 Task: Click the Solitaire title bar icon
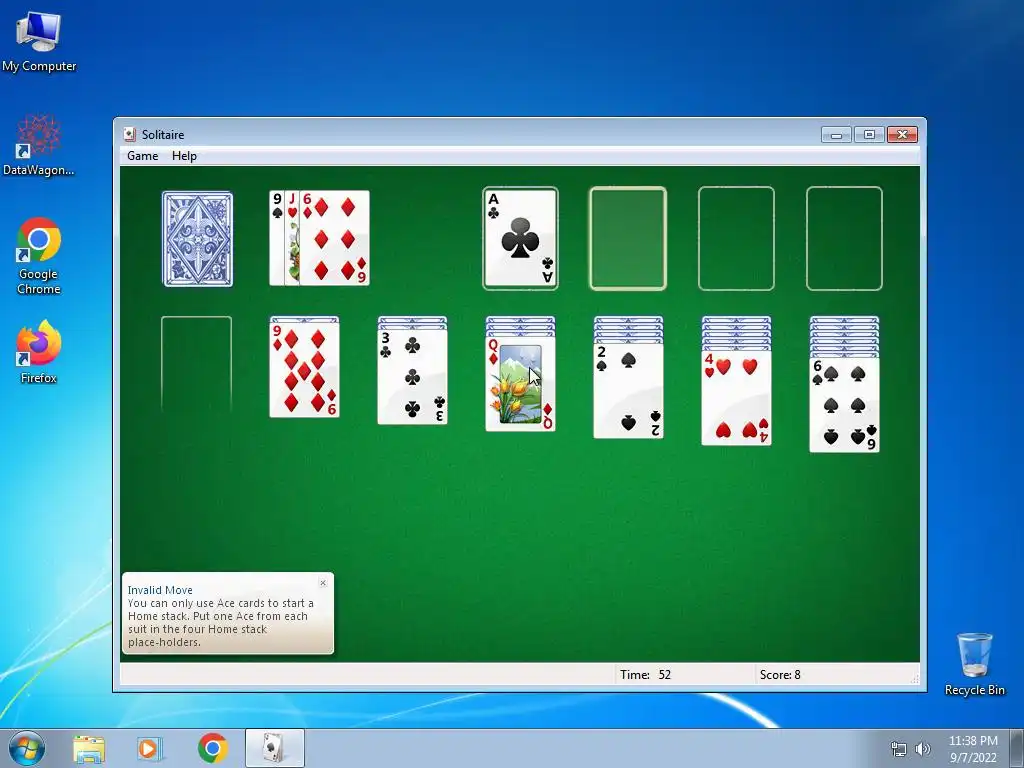coord(129,135)
